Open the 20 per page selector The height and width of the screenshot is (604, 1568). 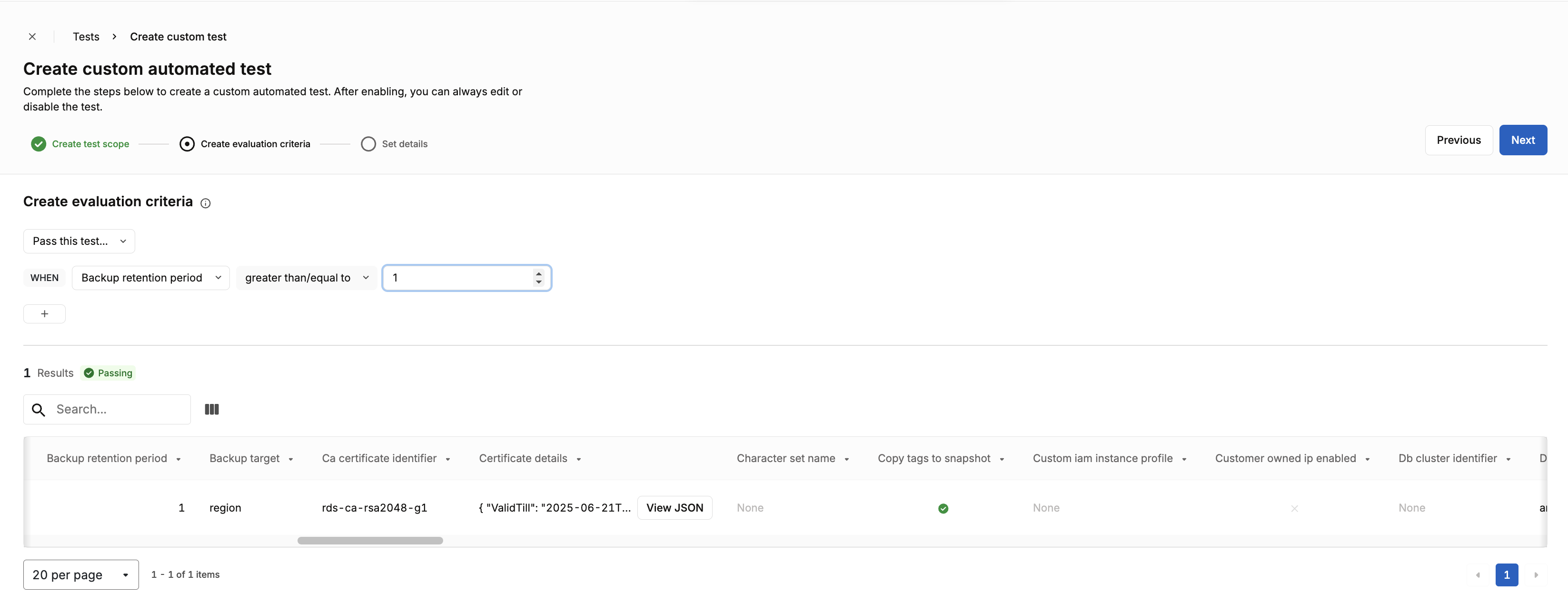click(81, 575)
